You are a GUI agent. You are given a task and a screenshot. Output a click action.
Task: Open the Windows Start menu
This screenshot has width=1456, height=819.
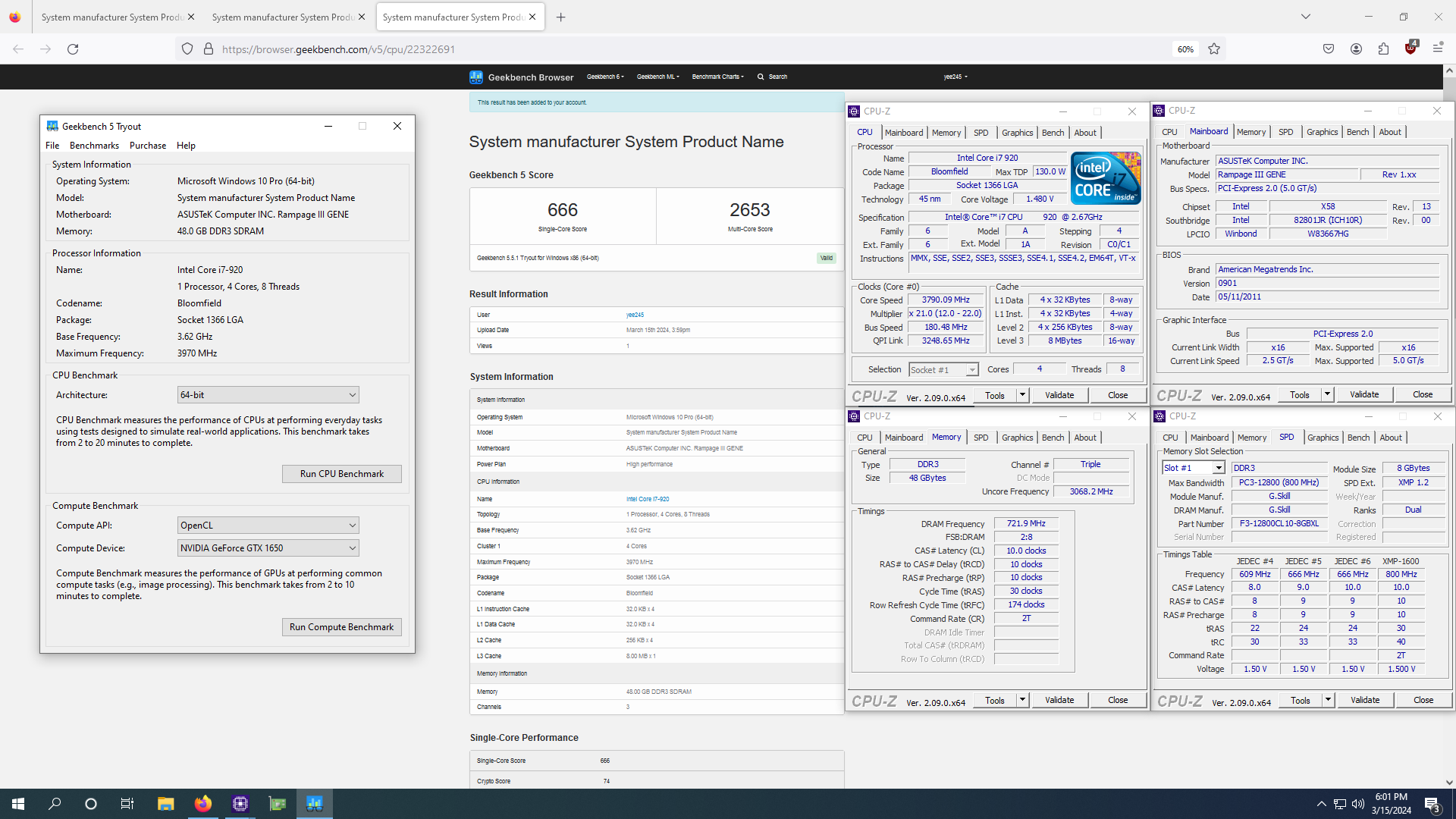(18, 804)
